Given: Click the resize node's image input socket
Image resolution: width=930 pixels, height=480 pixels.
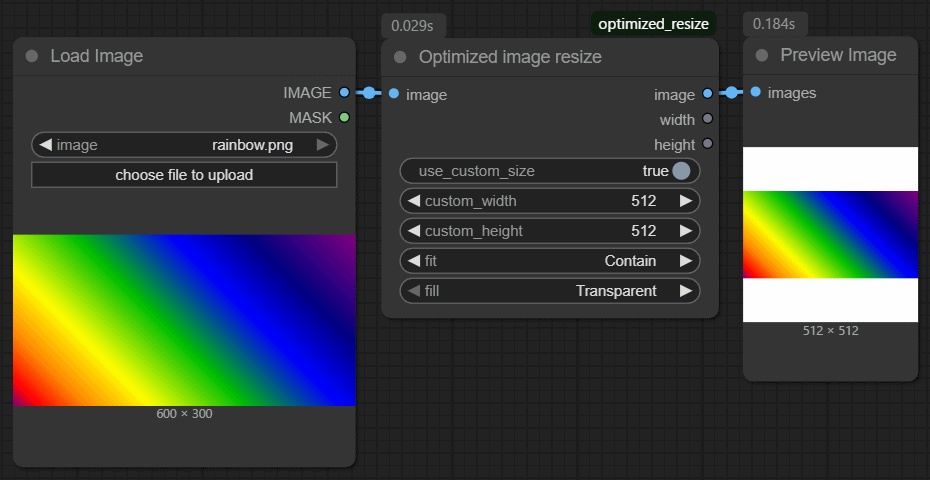Looking at the screenshot, I should pyautogui.click(x=394, y=94).
